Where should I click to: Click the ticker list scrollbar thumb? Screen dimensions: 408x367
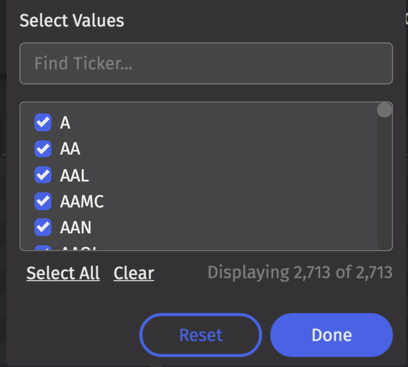pyautogui.click(x=384, y=110)
